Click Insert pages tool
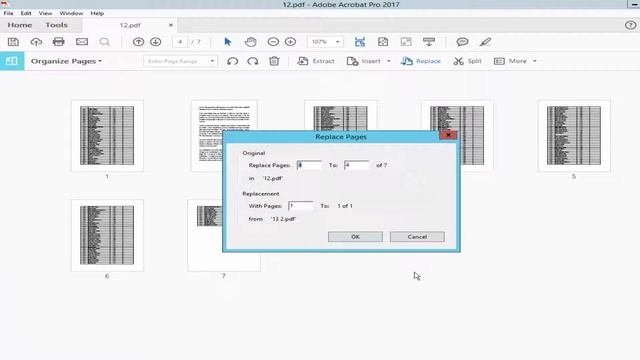640x360 pixels. tap(364, 61)
